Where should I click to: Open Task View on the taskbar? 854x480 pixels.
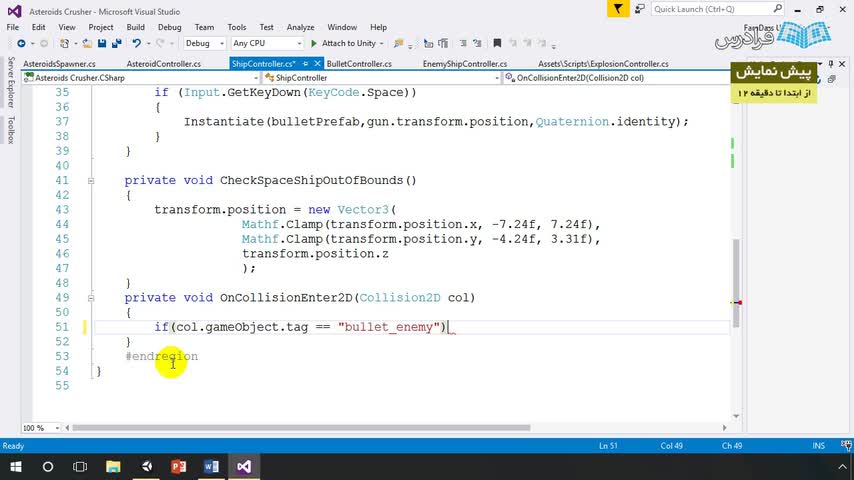click(x=80, y=467)
